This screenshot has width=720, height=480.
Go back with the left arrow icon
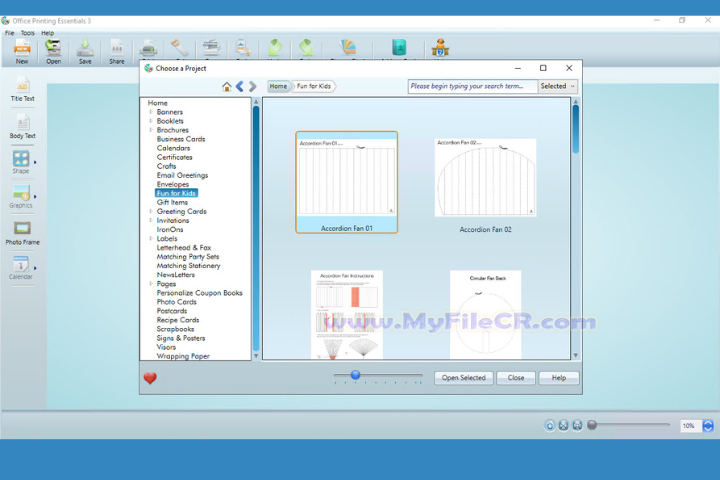coord(240,86)
